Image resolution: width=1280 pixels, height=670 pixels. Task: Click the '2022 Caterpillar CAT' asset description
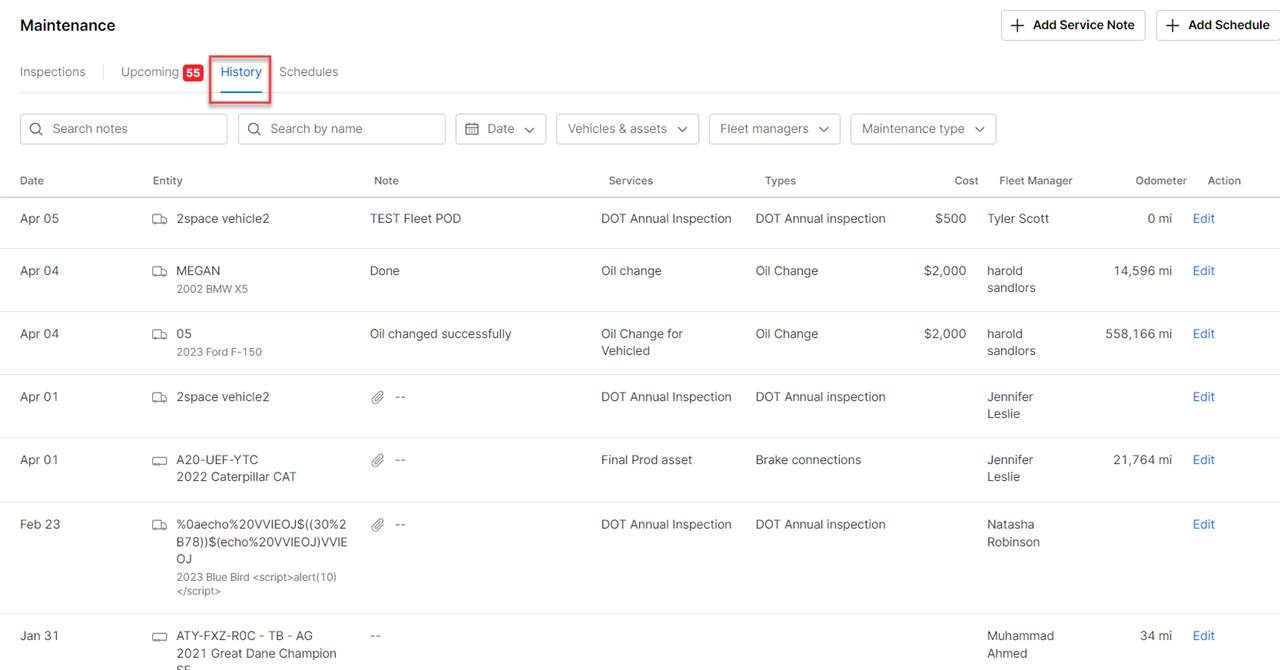(x=236, y=477)
